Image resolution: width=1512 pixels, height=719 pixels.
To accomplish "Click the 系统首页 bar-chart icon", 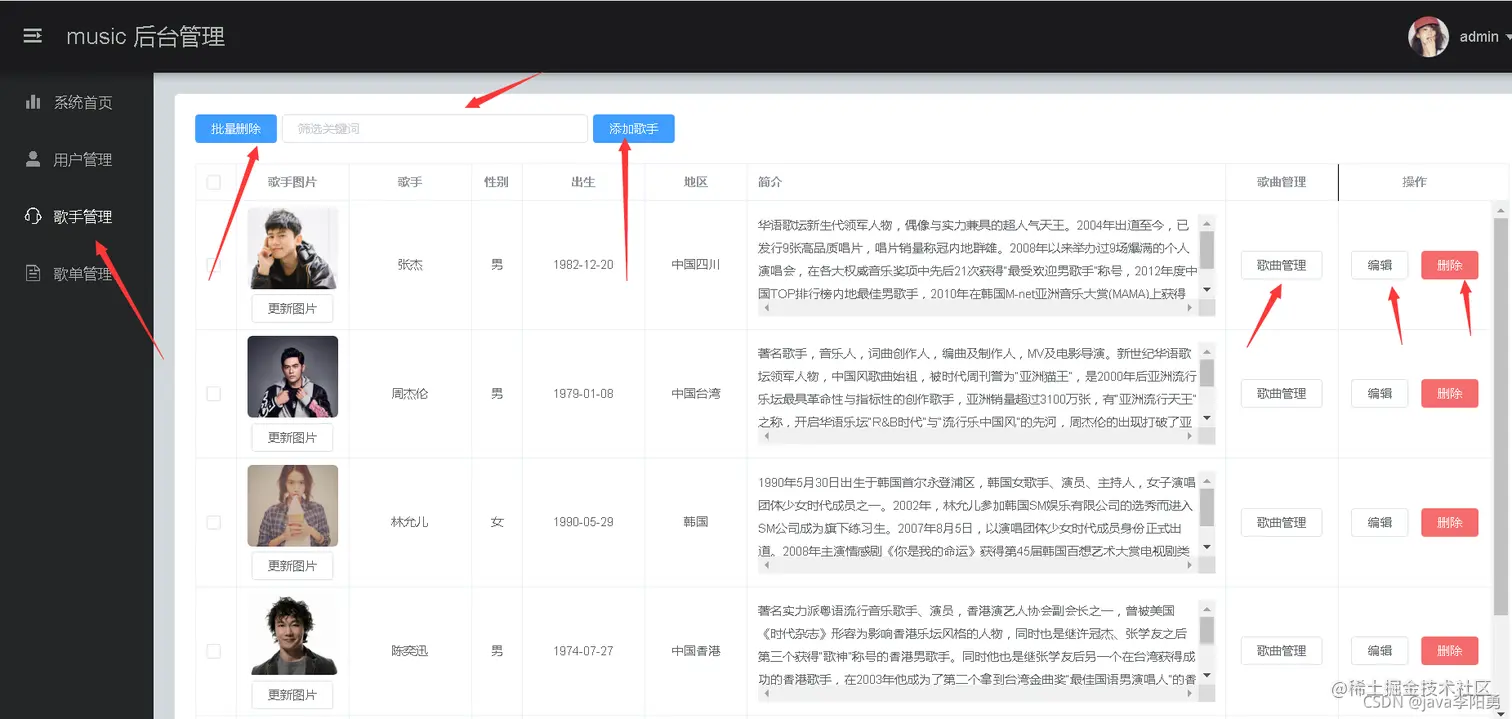I will pos(33,102).
